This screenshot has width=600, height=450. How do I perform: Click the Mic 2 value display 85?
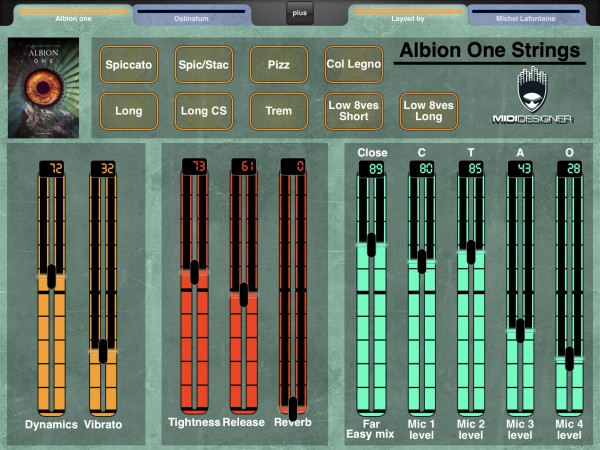(x=471, y=169)
